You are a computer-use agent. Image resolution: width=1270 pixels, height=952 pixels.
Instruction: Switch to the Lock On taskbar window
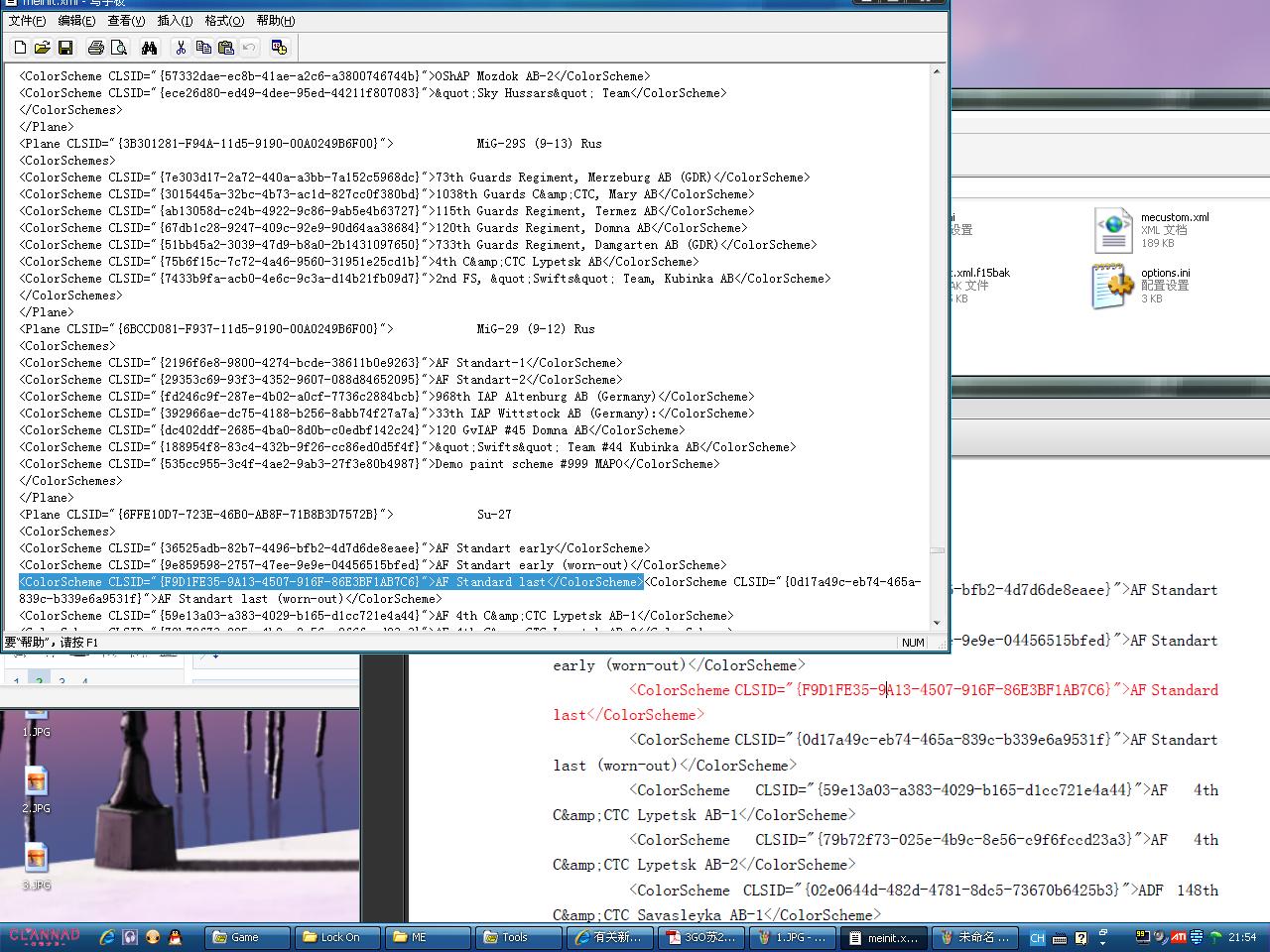pos(337,937)
